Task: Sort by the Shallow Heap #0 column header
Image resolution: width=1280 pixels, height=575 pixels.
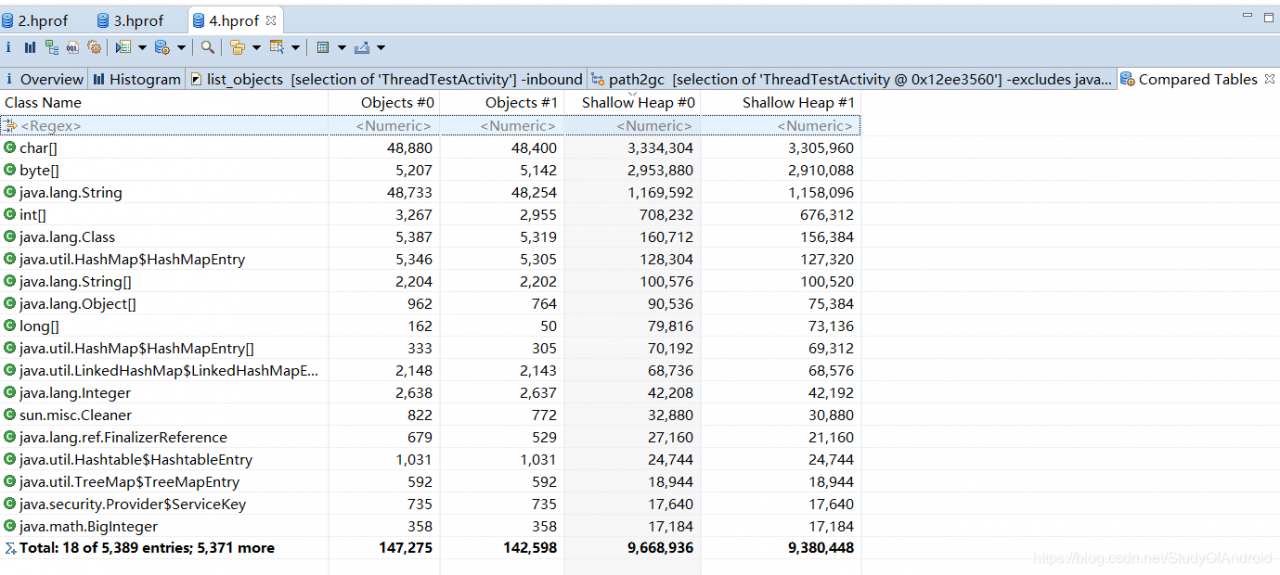Action: [x=638, y=102]
